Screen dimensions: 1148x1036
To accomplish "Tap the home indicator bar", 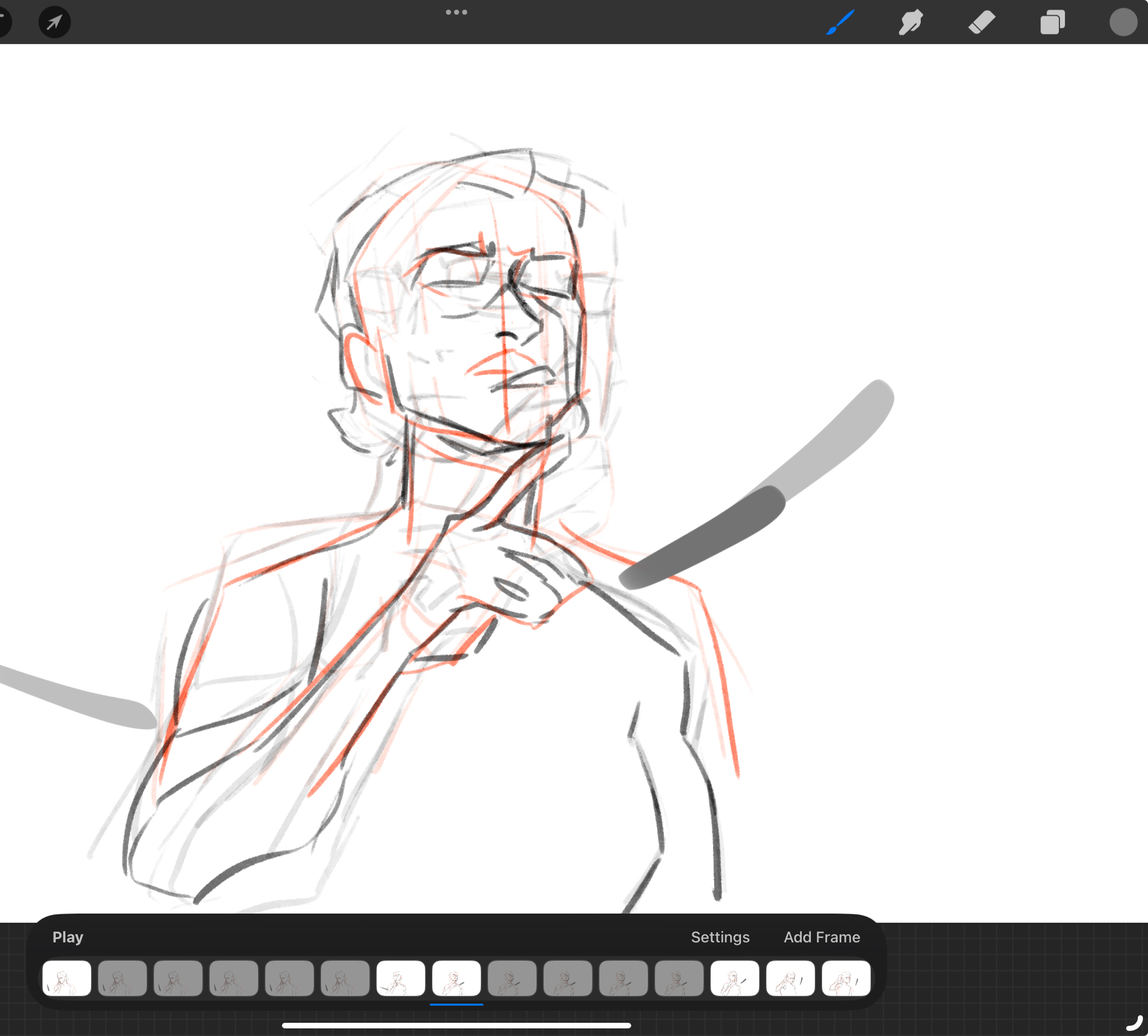I will (456, 1025).
